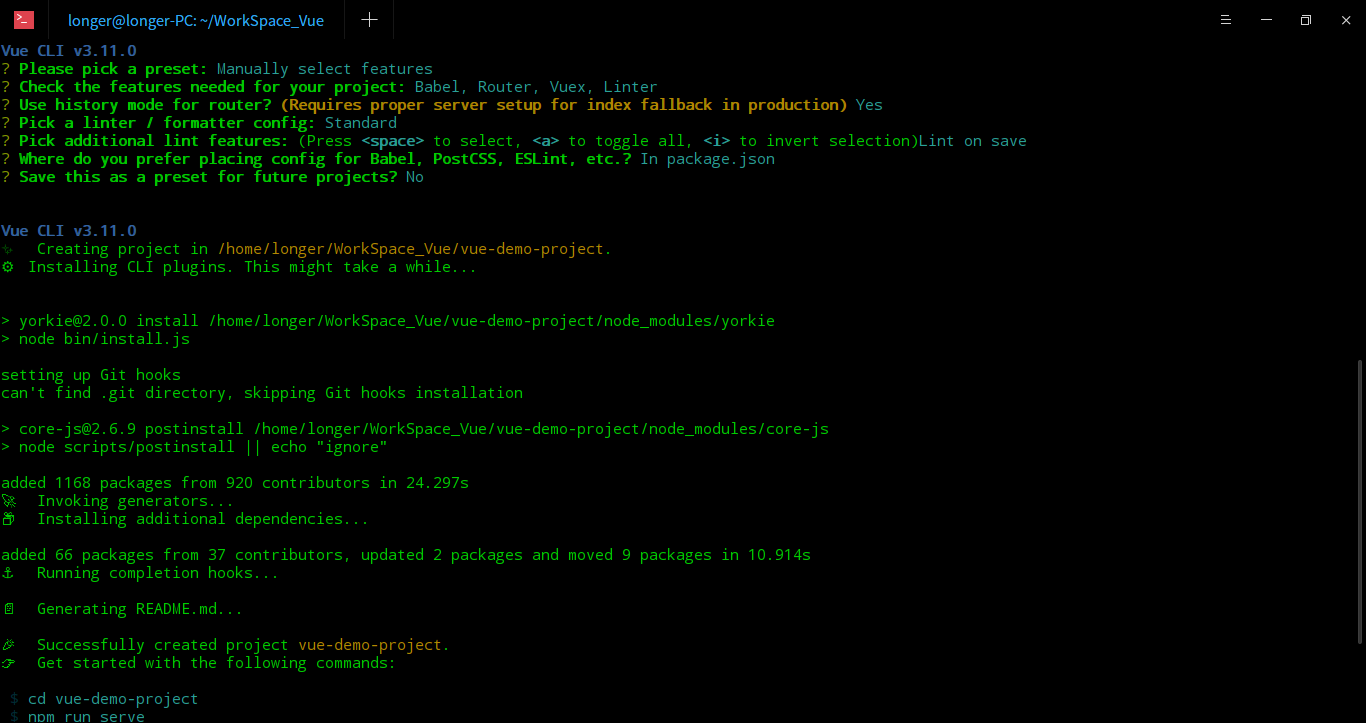Click 'Use history mode for router?' prompt

145,105
